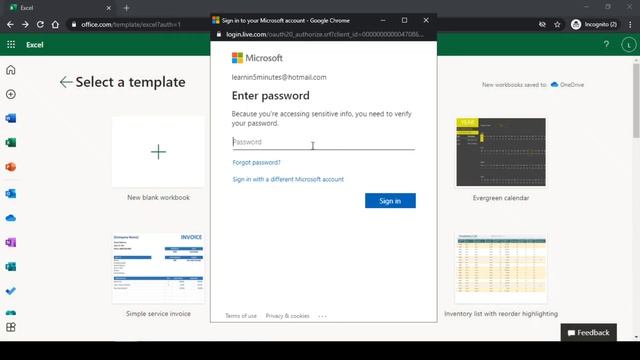Open OneDrive from the sidebar

click(x=11, y=218)
